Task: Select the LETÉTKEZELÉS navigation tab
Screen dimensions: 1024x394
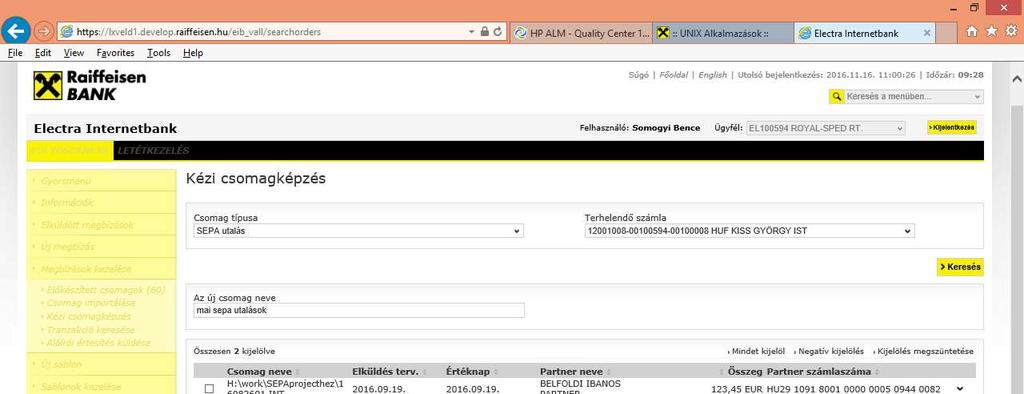Action: point(153,151)
